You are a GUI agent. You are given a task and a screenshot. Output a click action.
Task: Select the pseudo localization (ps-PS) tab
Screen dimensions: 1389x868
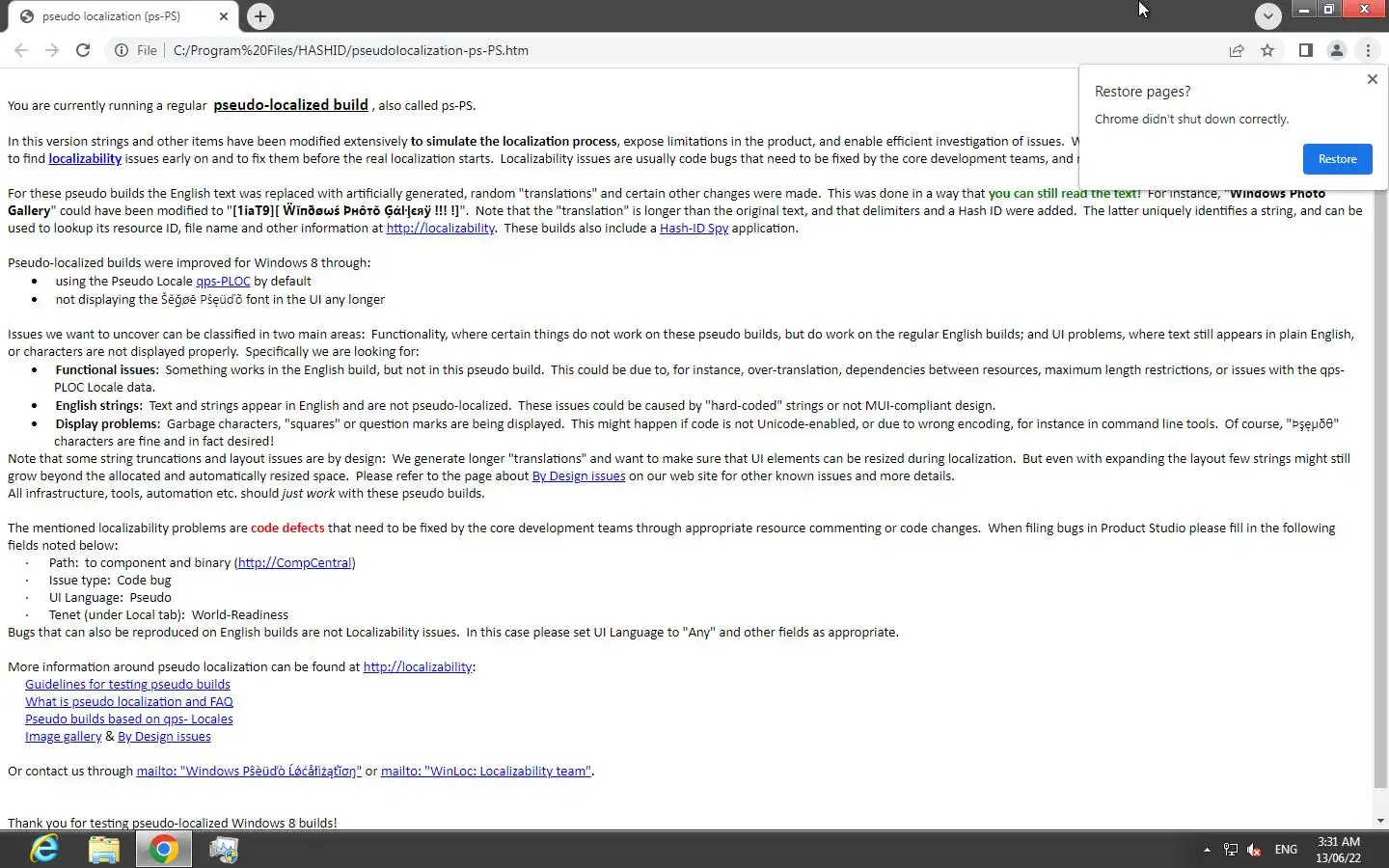click(123, 16)
